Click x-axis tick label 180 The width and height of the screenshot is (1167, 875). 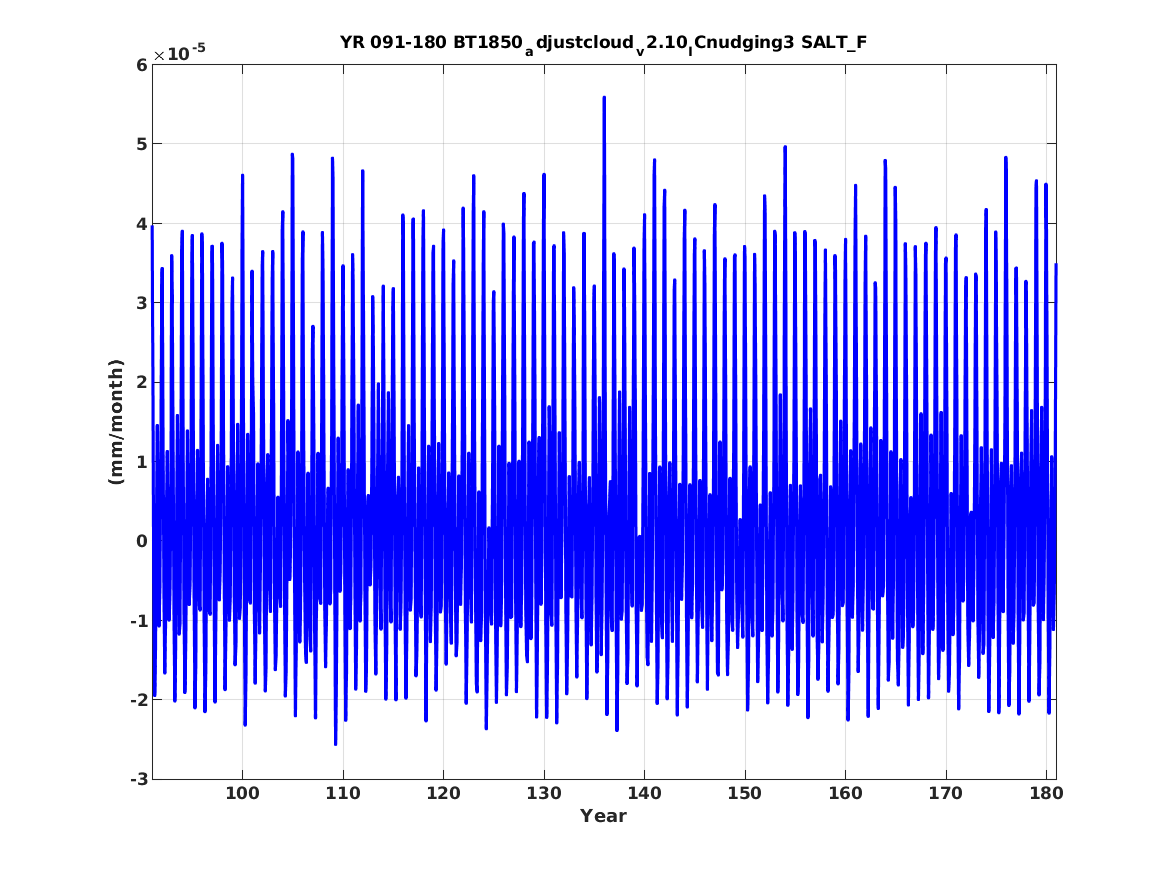[x=1046, y=793]
